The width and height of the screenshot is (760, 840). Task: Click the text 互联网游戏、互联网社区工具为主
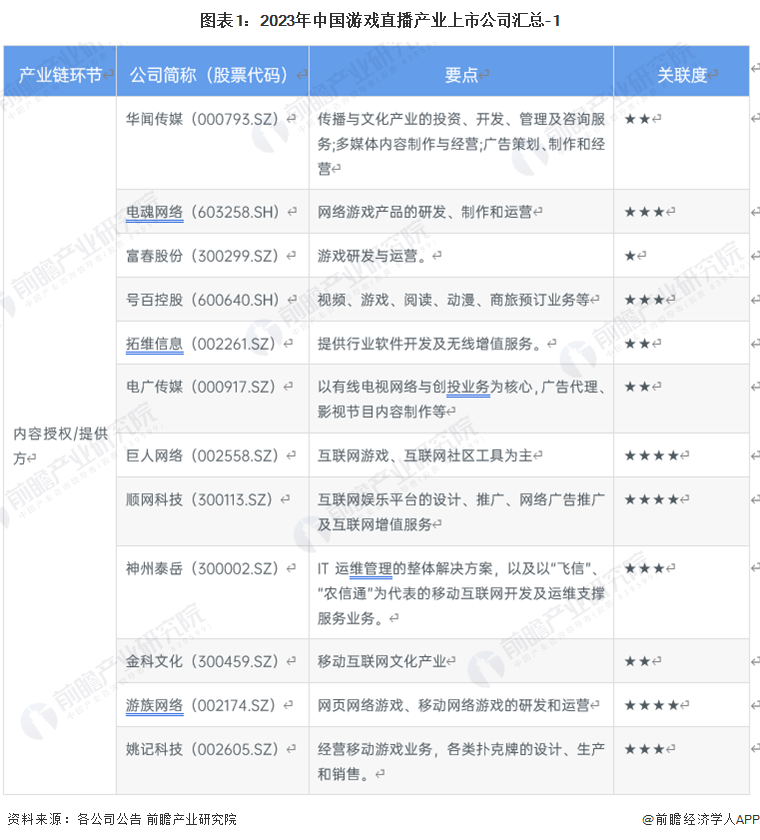[425, 455]
